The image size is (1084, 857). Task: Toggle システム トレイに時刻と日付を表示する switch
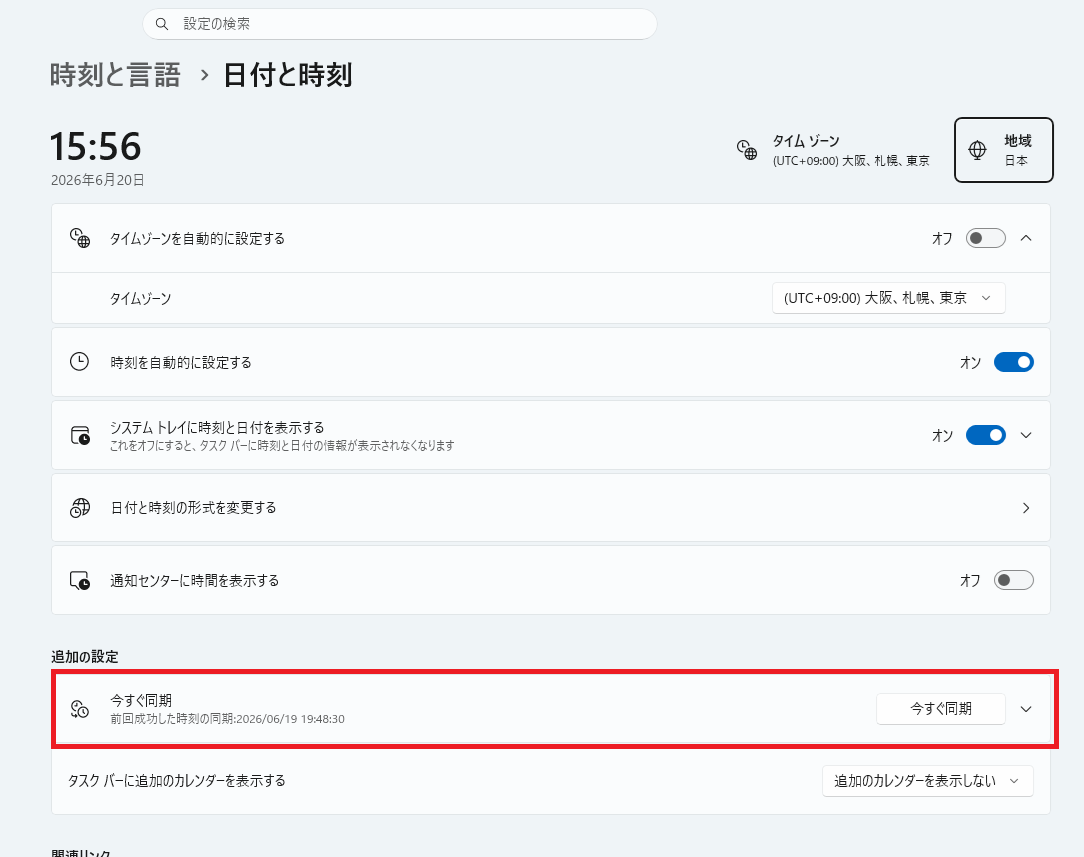986,435
